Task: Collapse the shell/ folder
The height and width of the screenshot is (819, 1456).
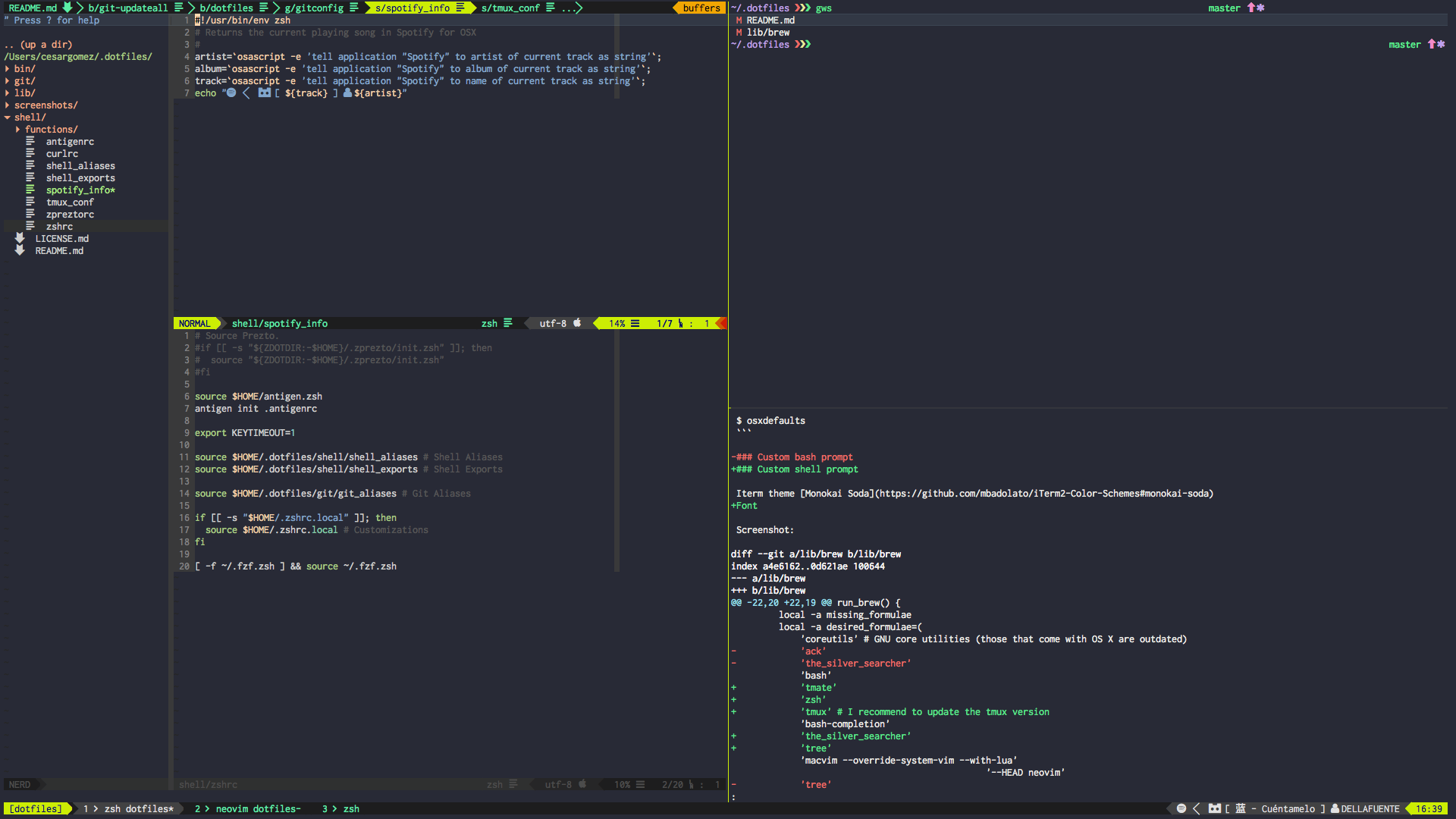Action: [30, 117]
